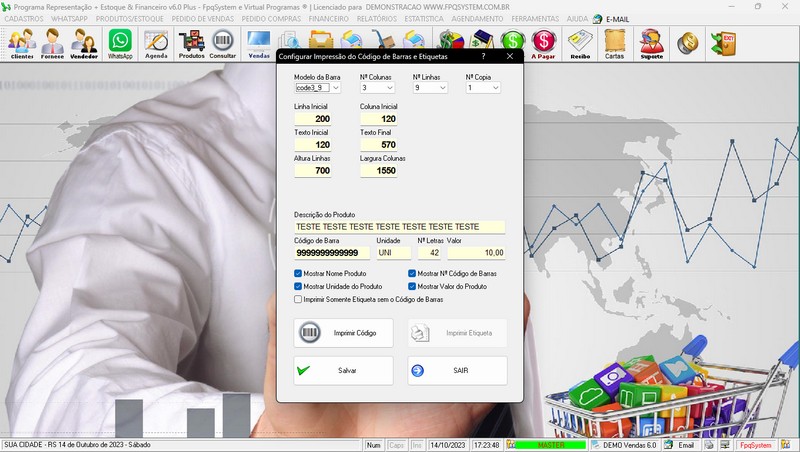This screenshot has width=800, height=452.
Task: Click the Texto Final field
Action: [x=379, y=145]
